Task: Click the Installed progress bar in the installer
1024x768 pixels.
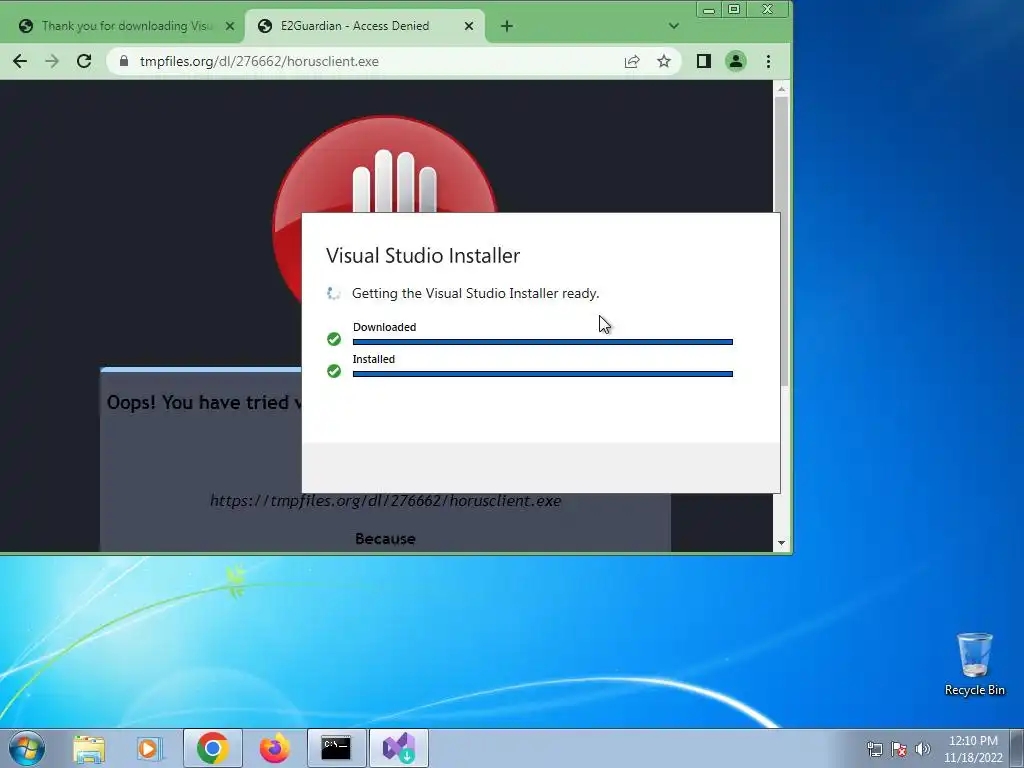Action: [543, 374]
